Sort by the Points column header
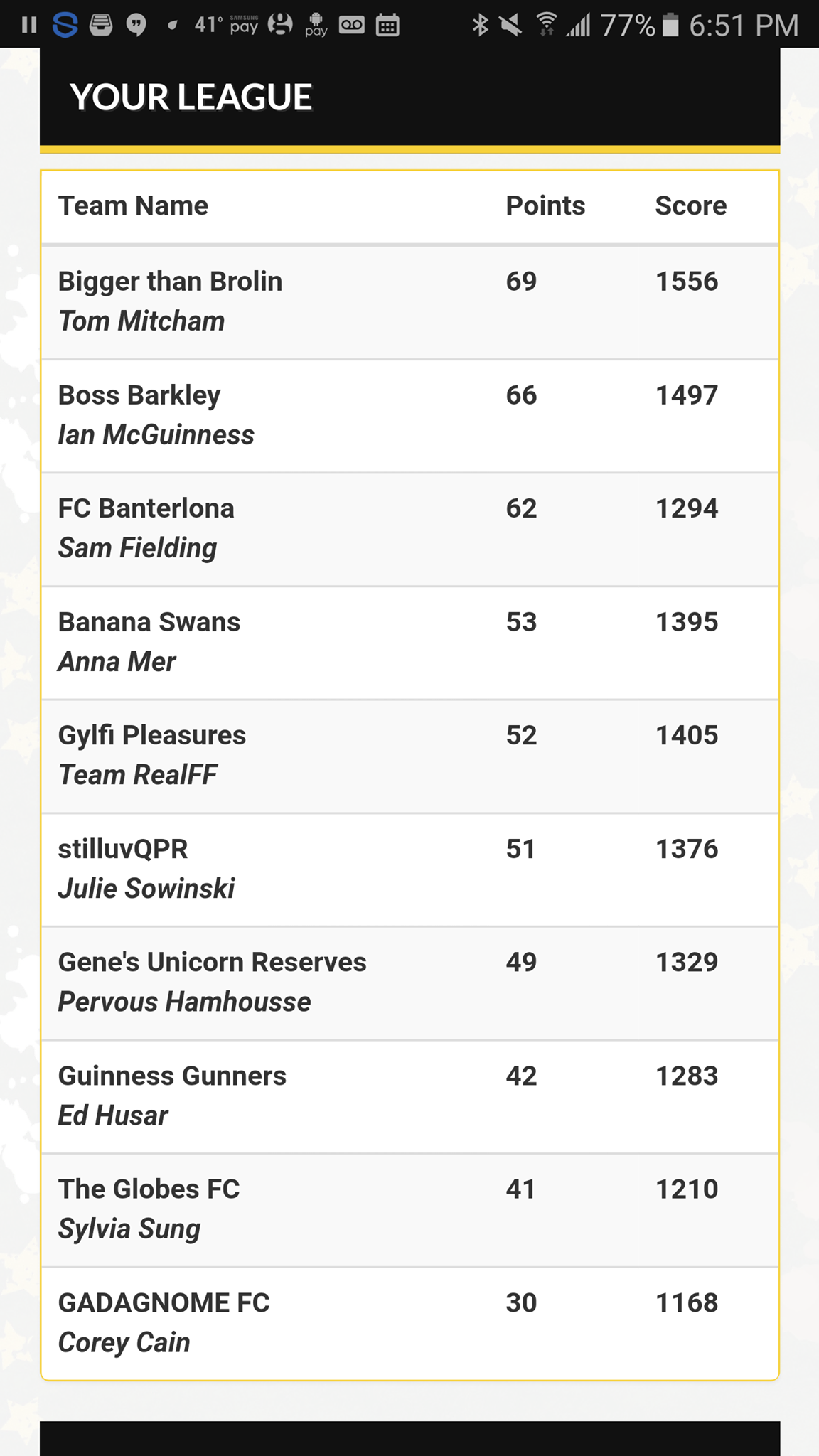This screenshot has width=819, height=1456. 545,206
